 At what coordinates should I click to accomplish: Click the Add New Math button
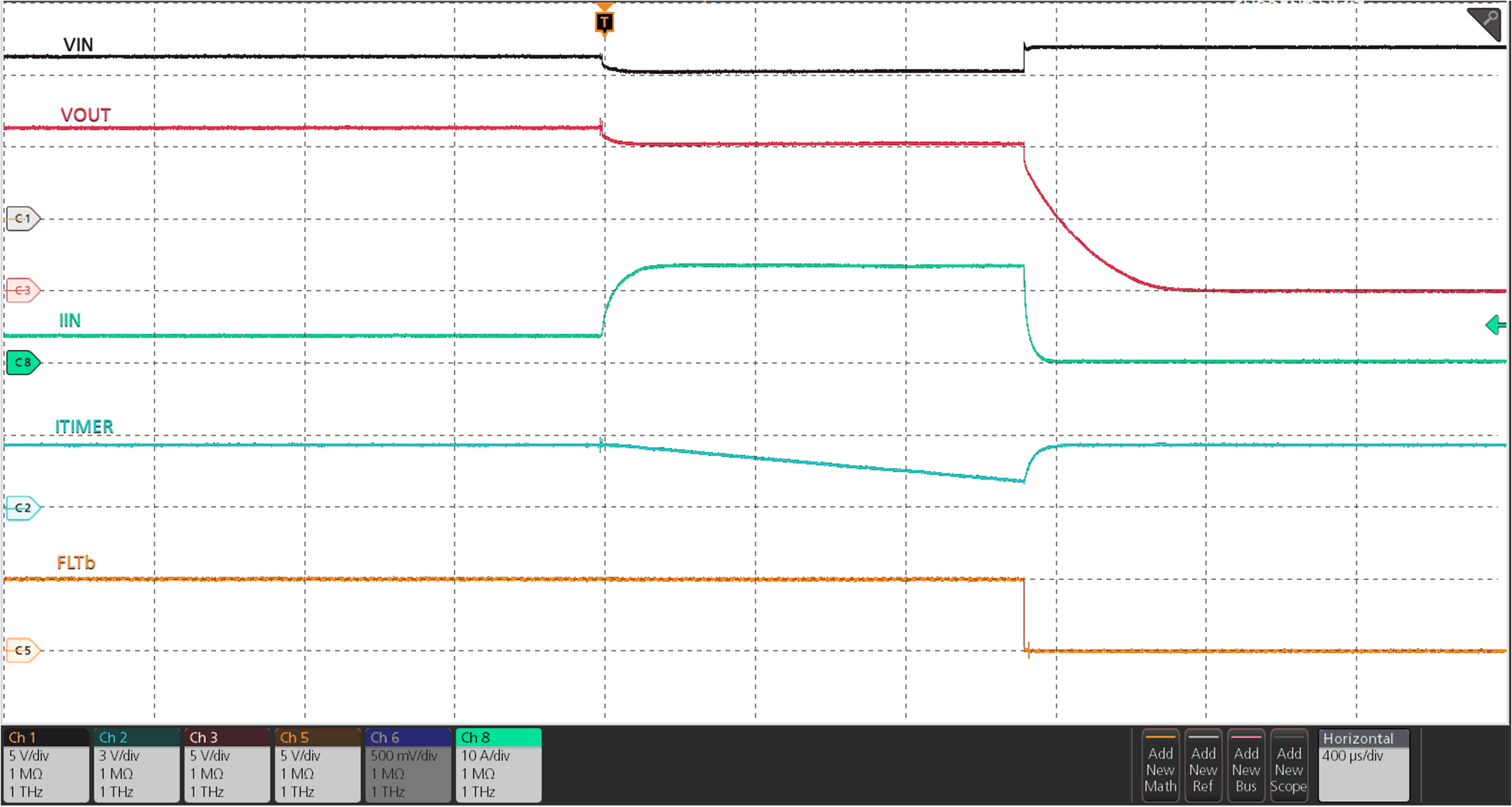point(1160,767)
